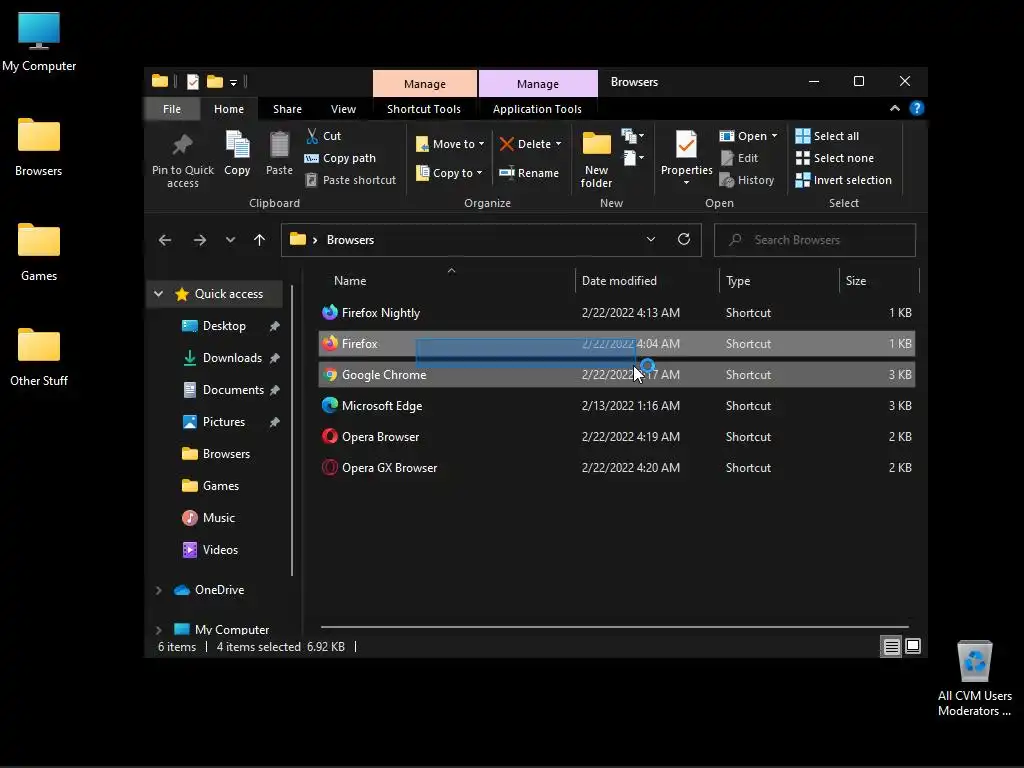Click Select none in the ribbon

835,158
